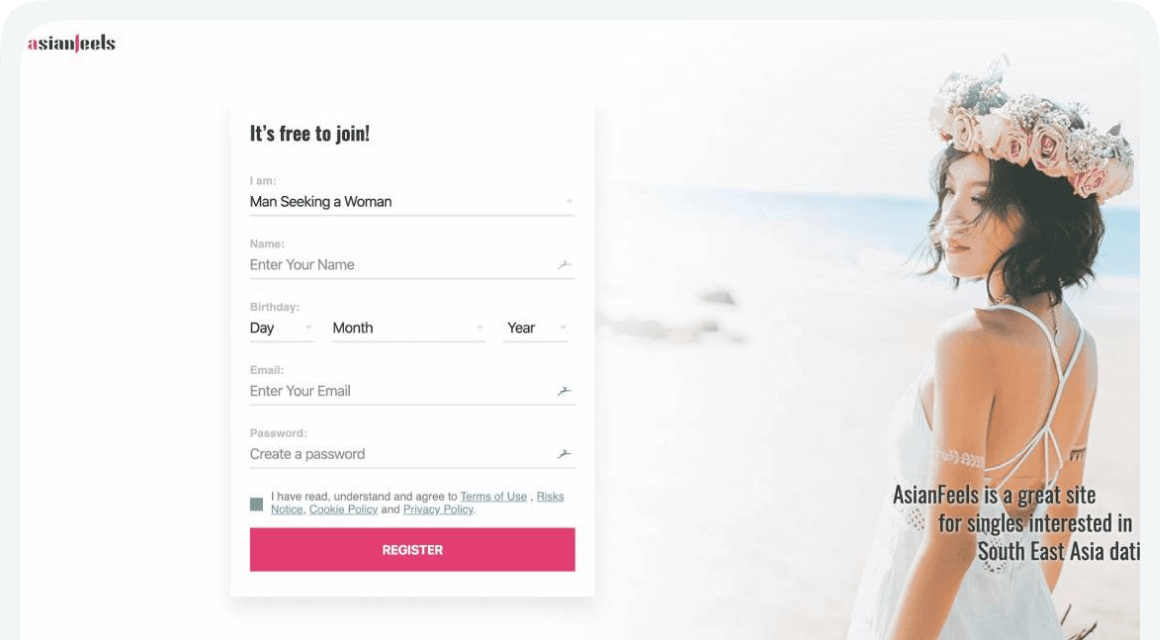Expand the birthday Day dropdown

tap(281, 328)
